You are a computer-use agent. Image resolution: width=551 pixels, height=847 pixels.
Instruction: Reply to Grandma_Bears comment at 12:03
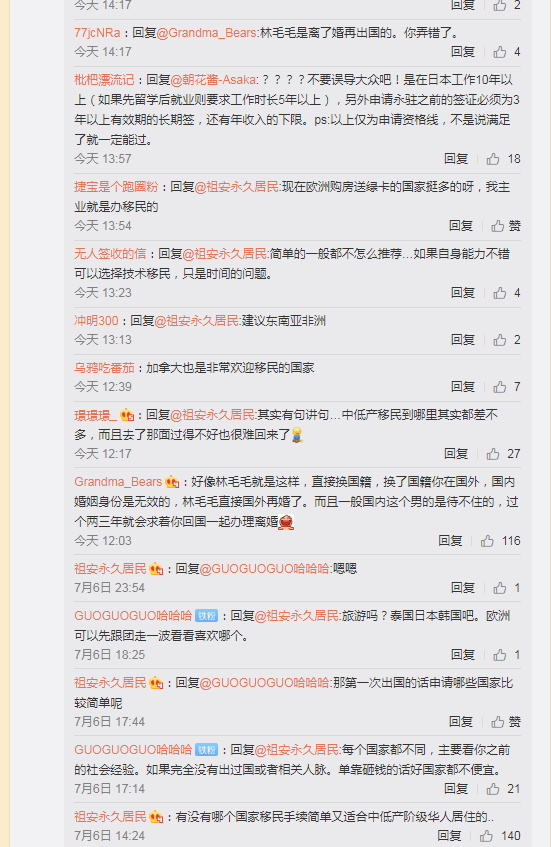pyautogui.click(x=450, y=541)
